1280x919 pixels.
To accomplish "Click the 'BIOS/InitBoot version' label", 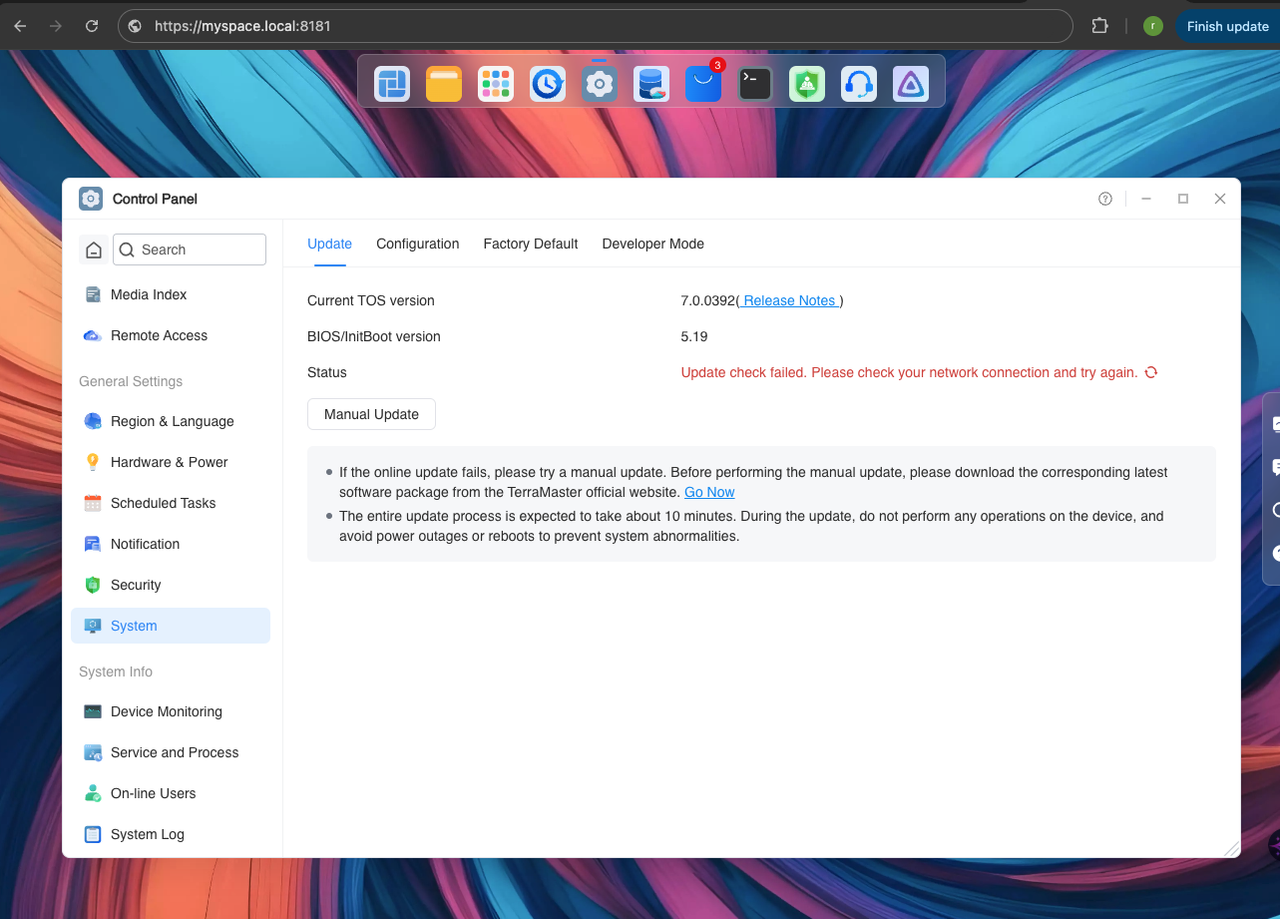I will tap(374, 336).
